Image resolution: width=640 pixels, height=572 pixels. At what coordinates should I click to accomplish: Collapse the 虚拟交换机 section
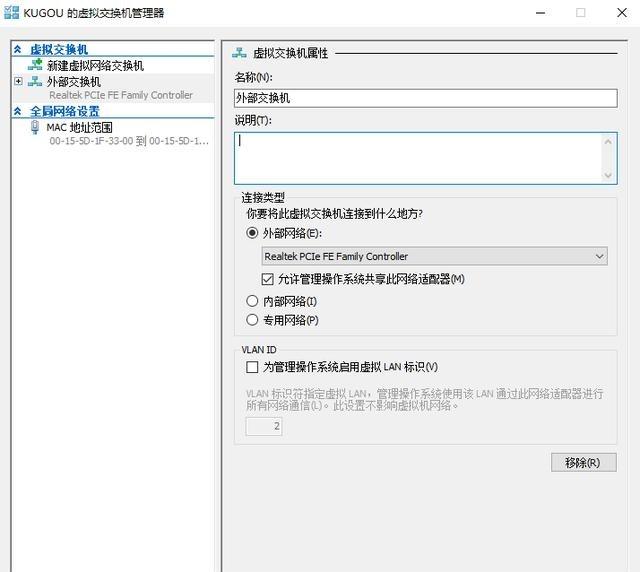coord(18,49)
